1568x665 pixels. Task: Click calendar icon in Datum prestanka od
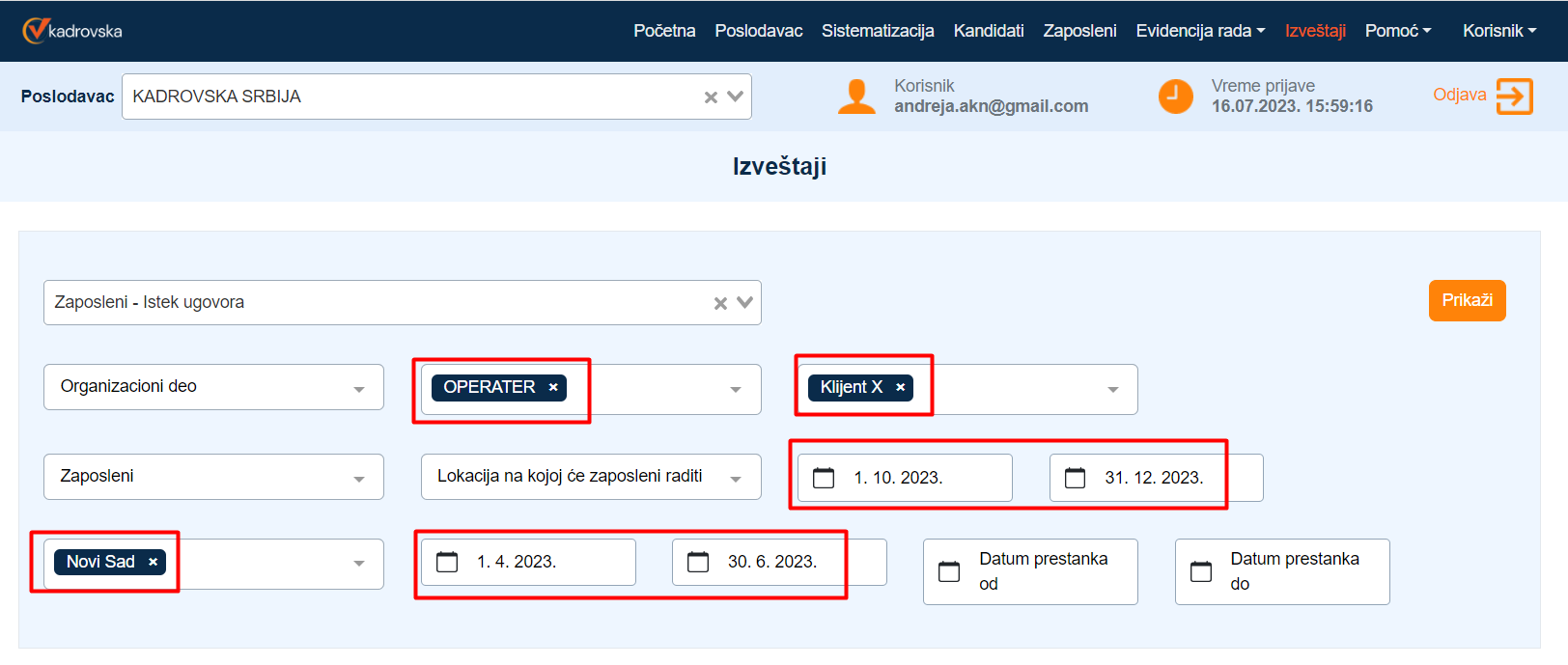point(949,571)
